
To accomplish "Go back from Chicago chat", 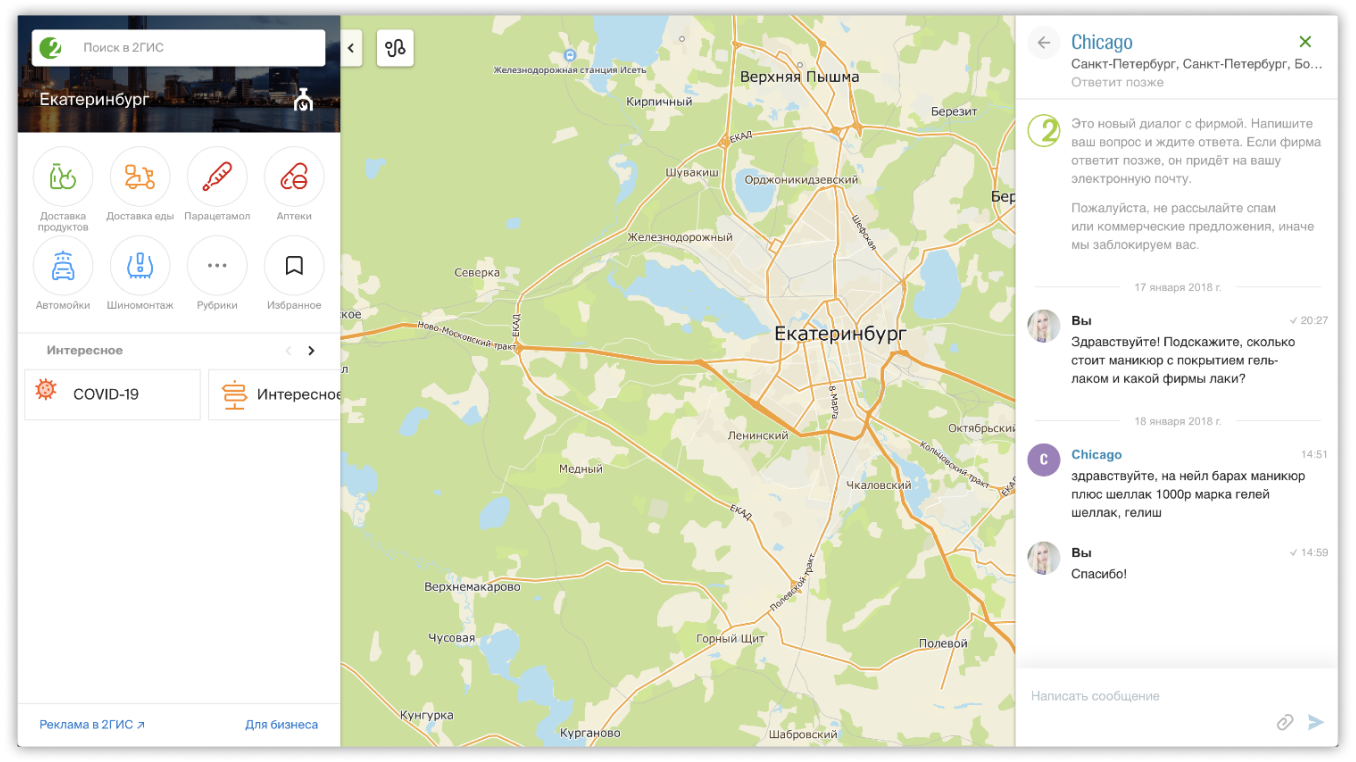I will click(1044, 43).
